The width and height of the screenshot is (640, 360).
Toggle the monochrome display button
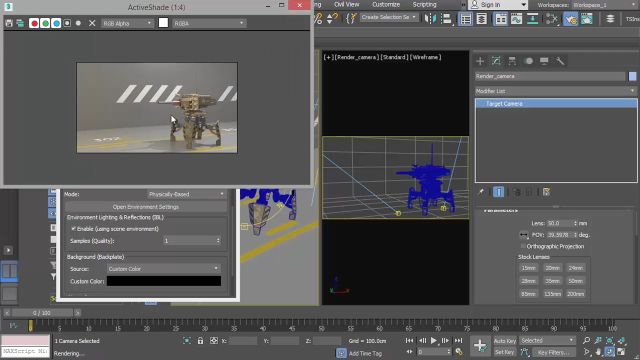(78, 23)
